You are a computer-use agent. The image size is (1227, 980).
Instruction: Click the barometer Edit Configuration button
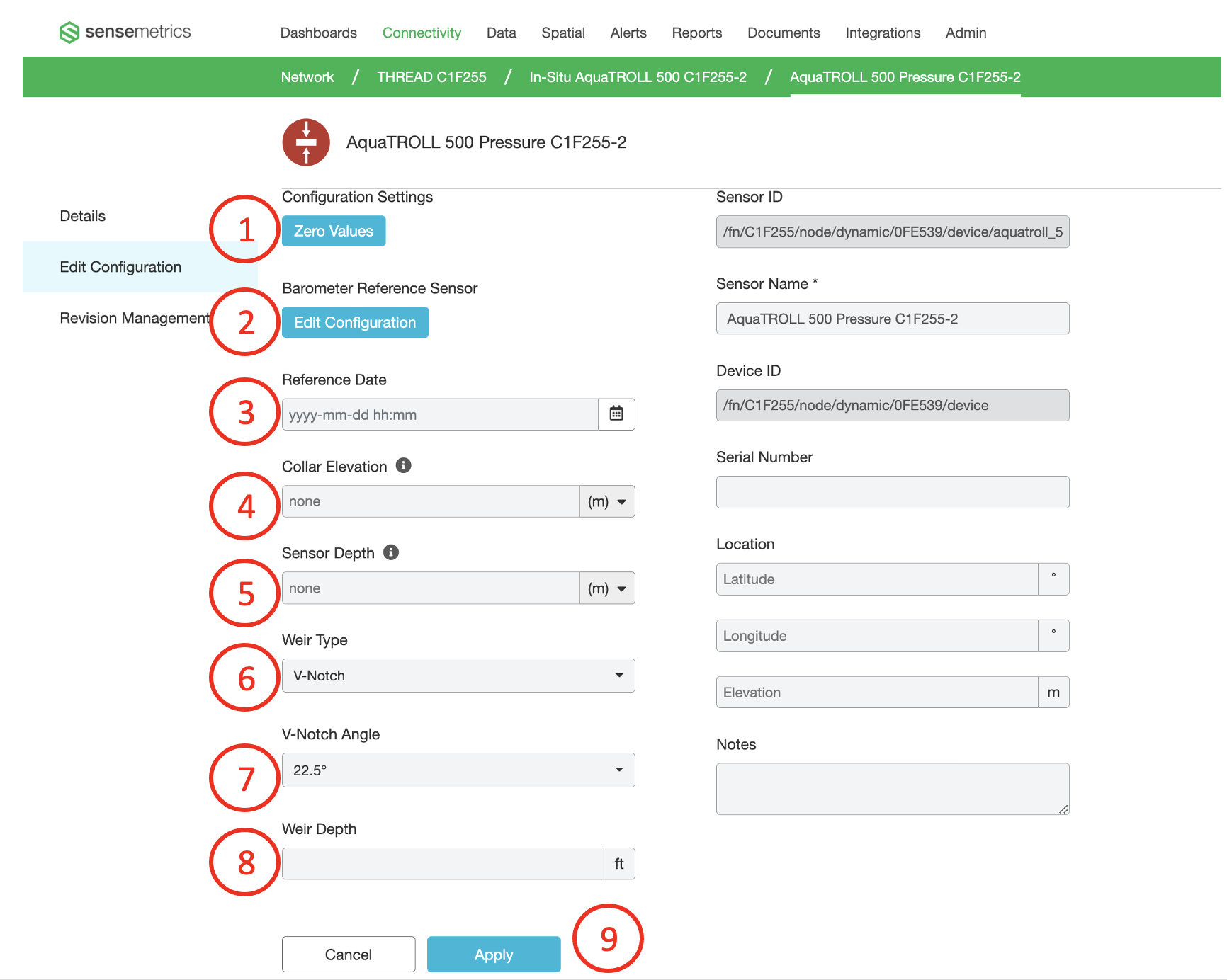coord(355,322)
